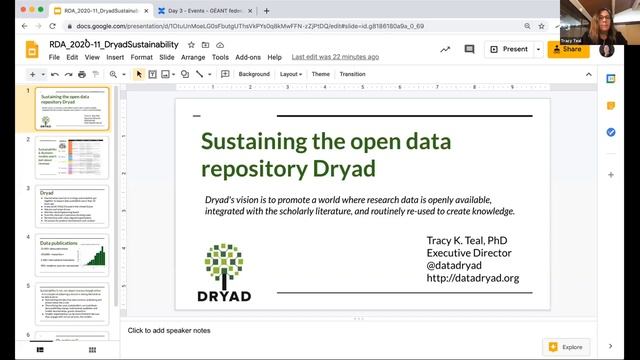
Task: Select the line tool
Action: pos(200,74)
